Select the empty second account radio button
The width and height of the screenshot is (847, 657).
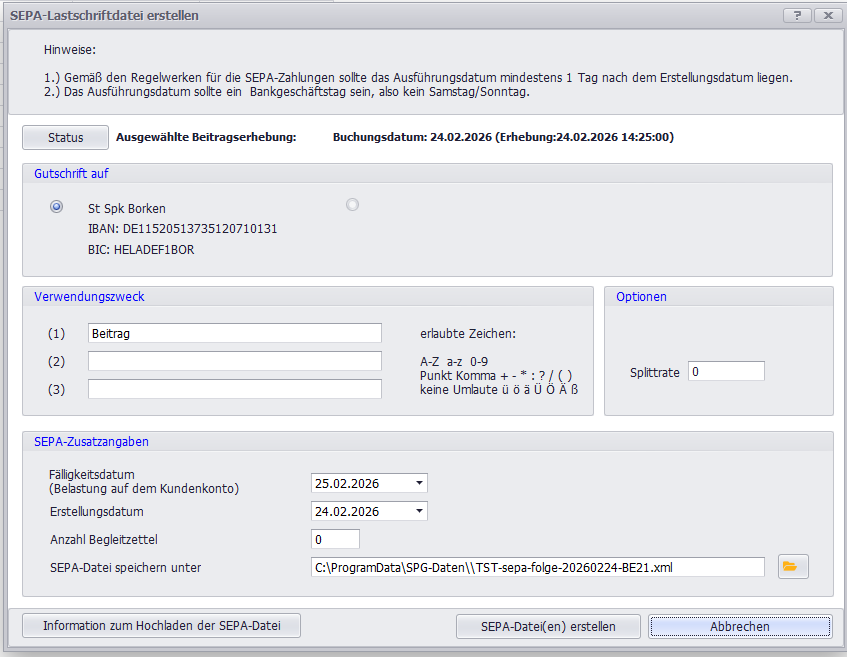[352, 205]
